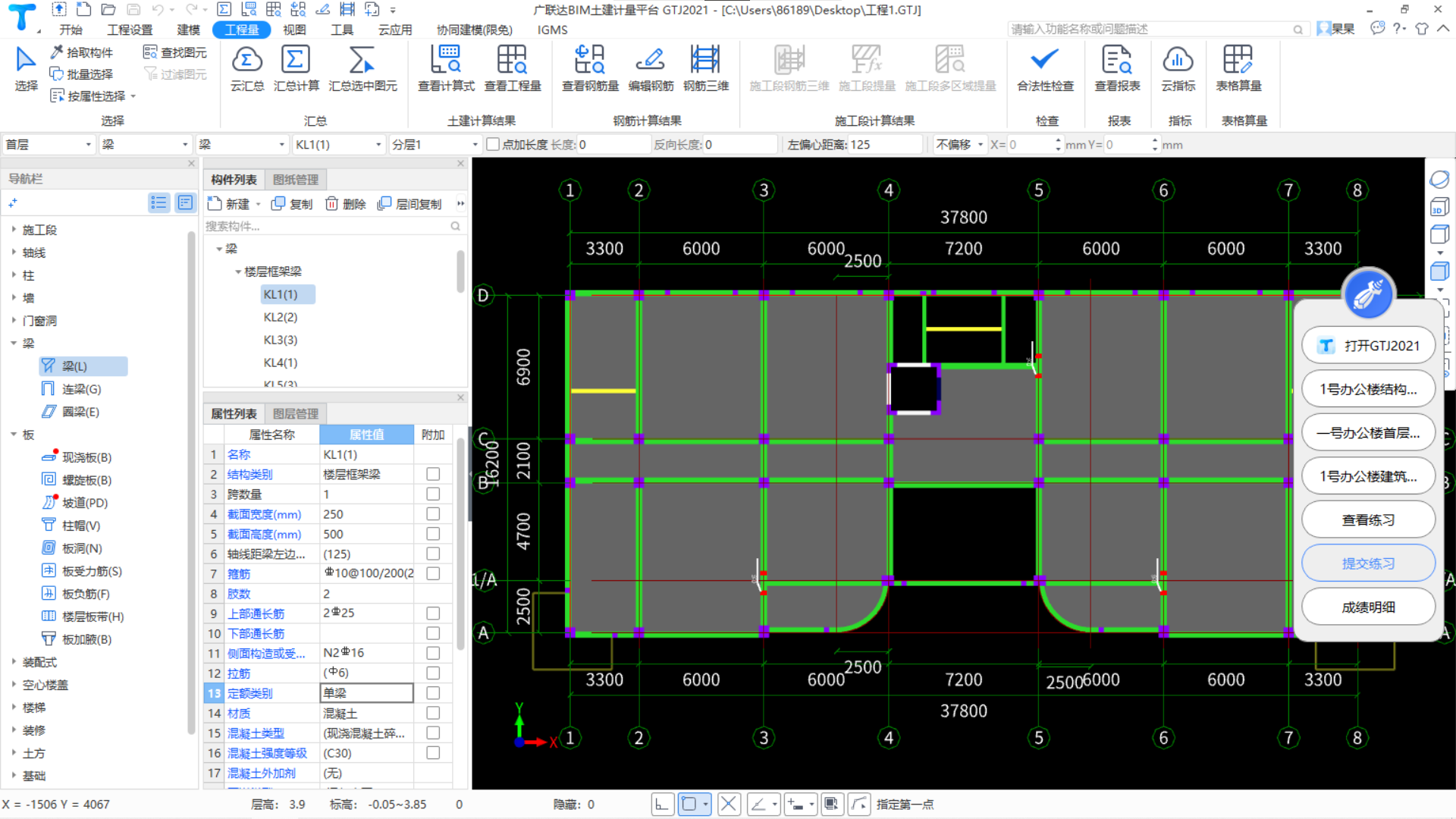
Task: Open the 视图 ribbon tab
Action: point(294,30)
